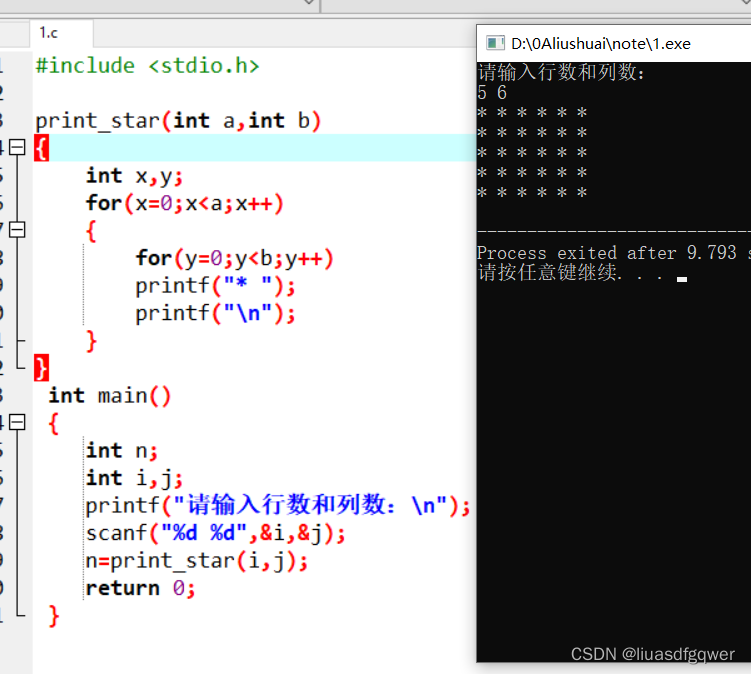Click the console prompt 请输入行数和列数
751x674 pixels.
[x=561, y=72]
